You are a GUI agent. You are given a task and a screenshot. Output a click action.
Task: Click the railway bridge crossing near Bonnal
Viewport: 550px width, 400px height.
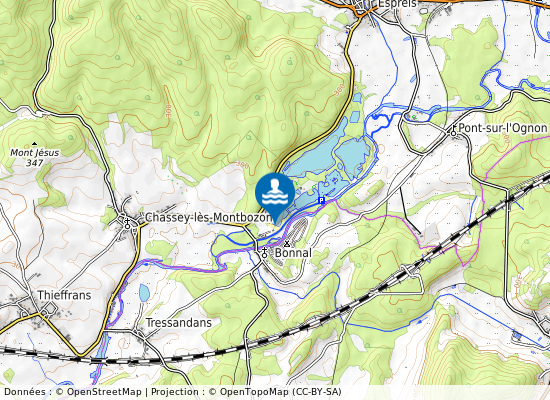(409, 271)
